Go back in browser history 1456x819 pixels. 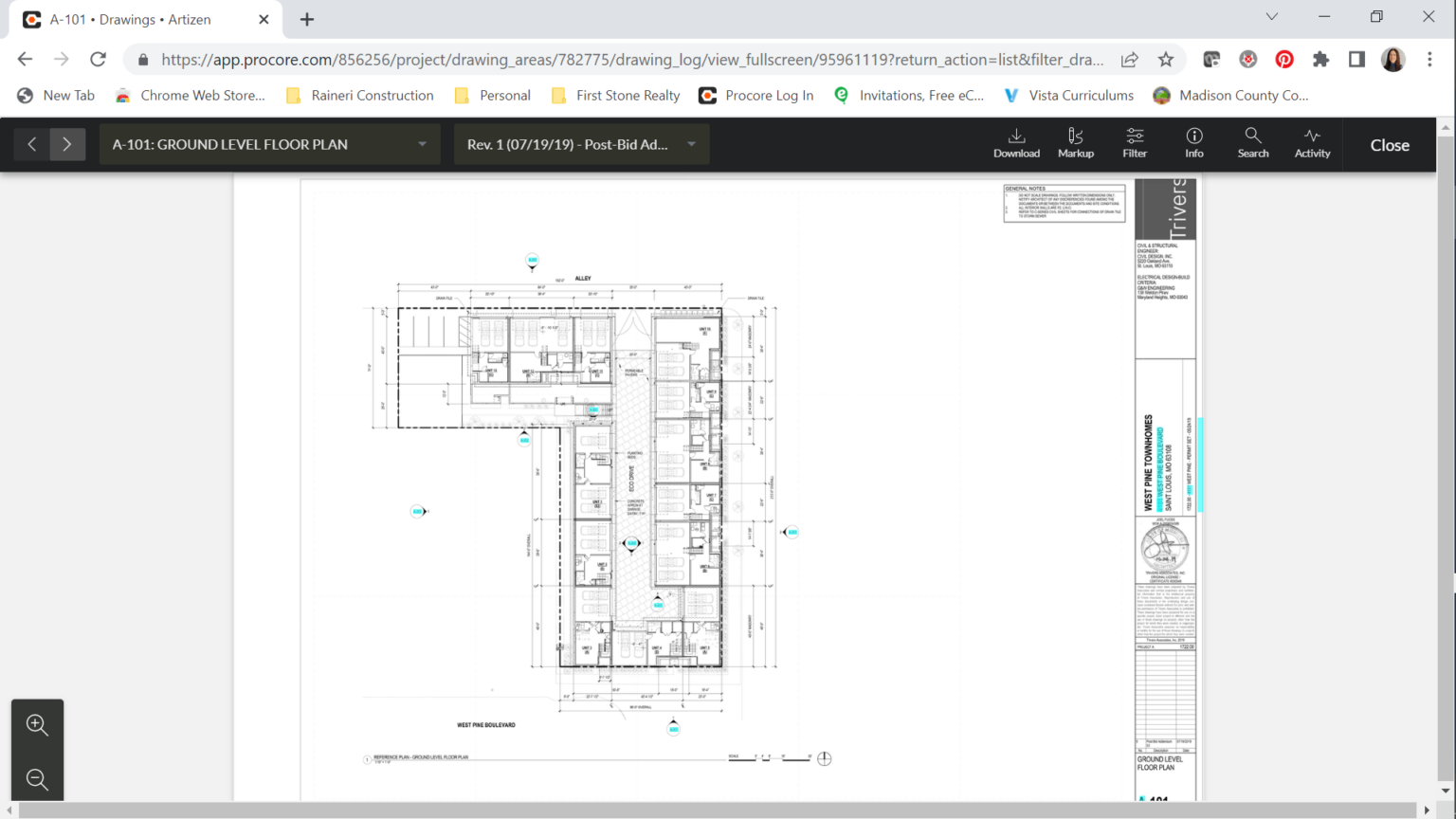click(x=25, y=59)
